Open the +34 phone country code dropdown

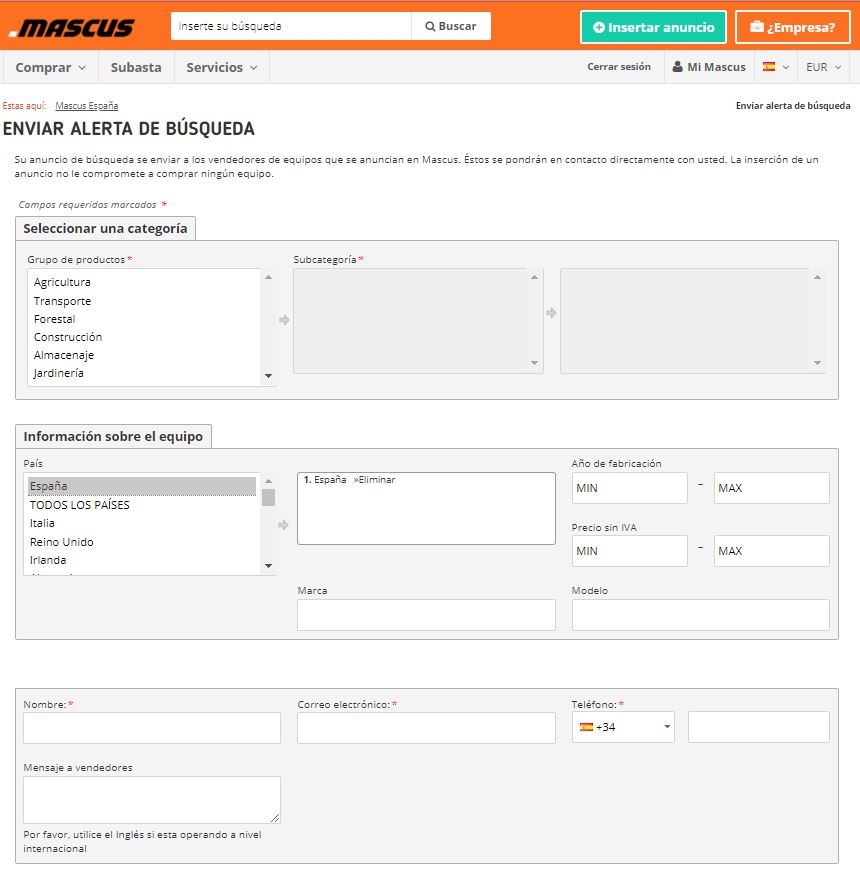coord(623,727)
